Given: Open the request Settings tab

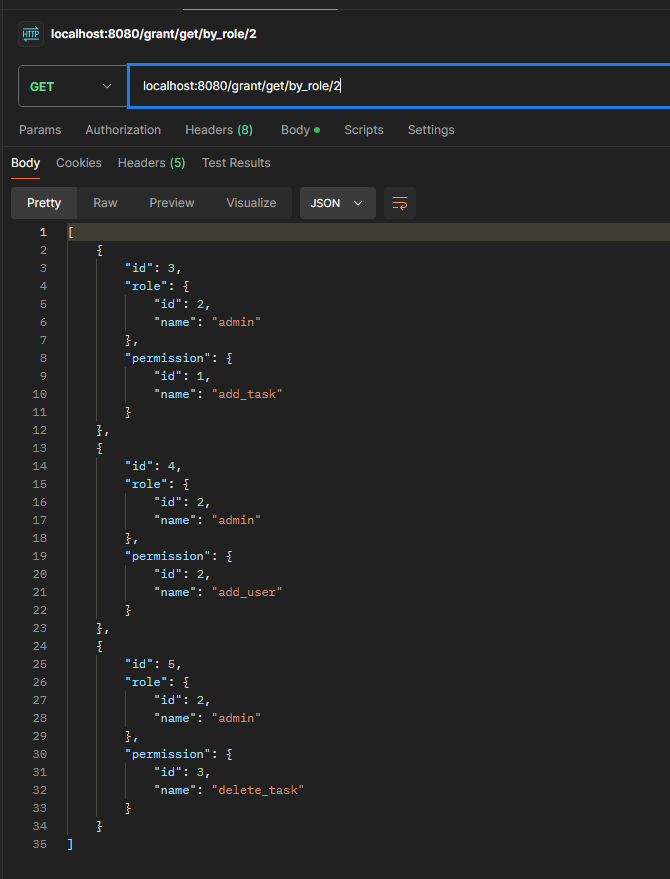Looking at the screenshot, I should pos(431,130).
